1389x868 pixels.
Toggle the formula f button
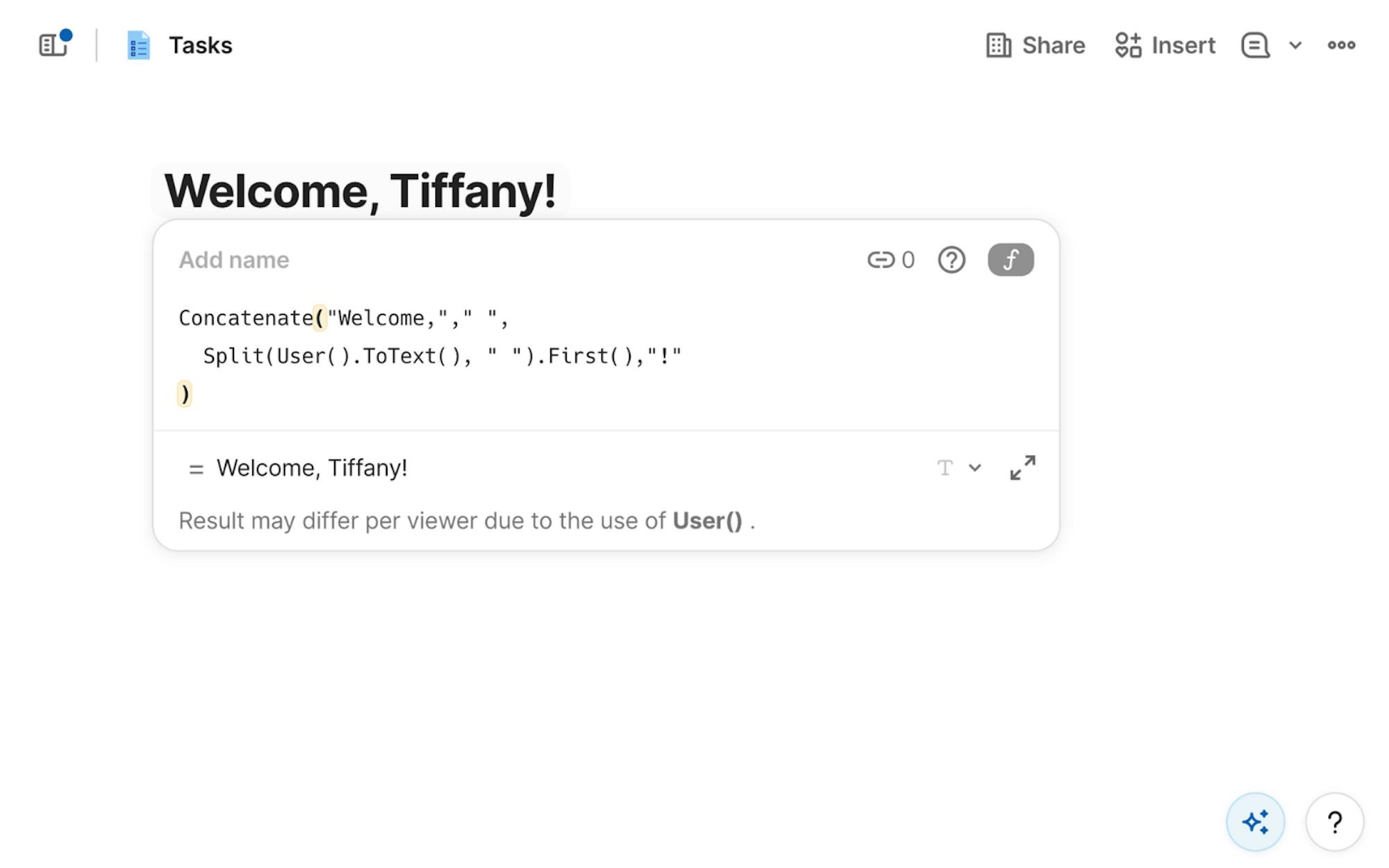click(1010, 260)
